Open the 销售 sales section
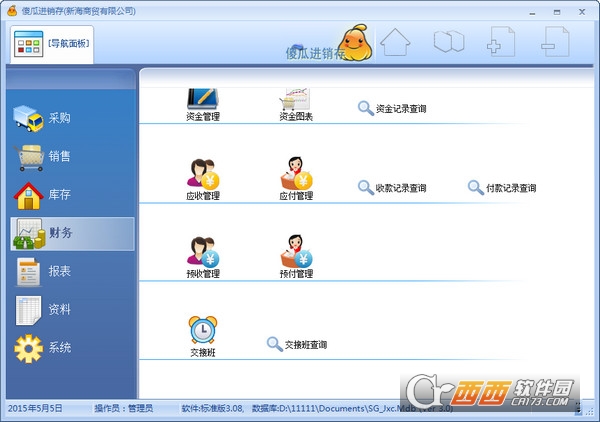The width and height of the screenshot is (600, 422). pyautogui.click(x=42, y=156)
